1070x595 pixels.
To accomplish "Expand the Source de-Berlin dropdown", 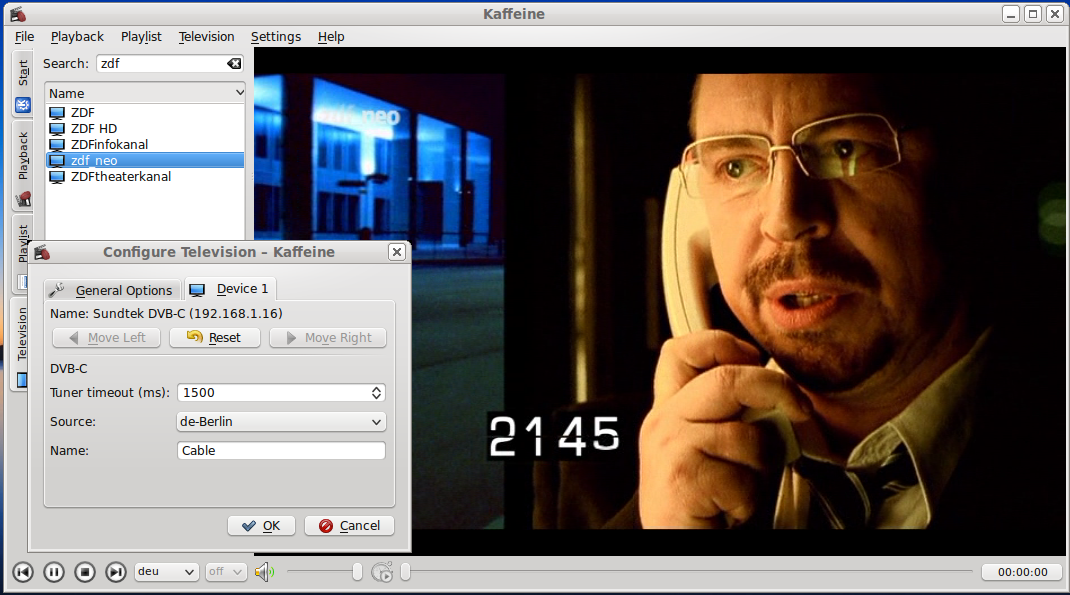I will (281, 422).
